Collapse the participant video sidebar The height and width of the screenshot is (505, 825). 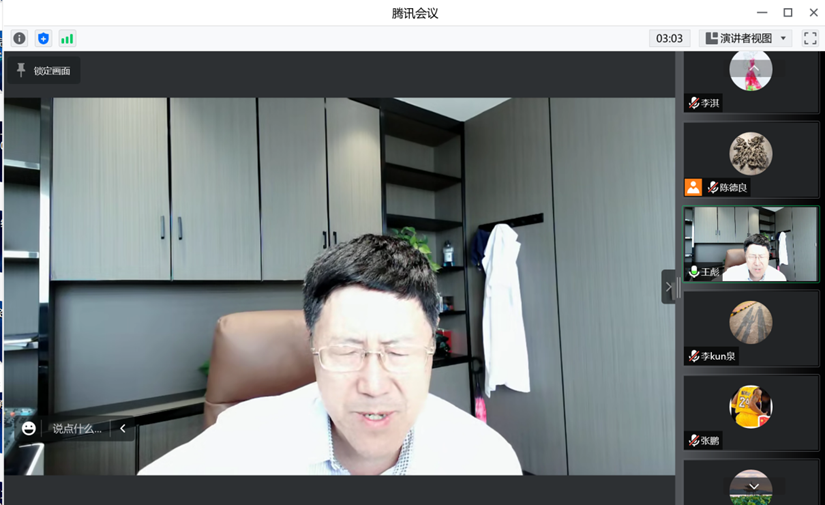tap(669, 287)
